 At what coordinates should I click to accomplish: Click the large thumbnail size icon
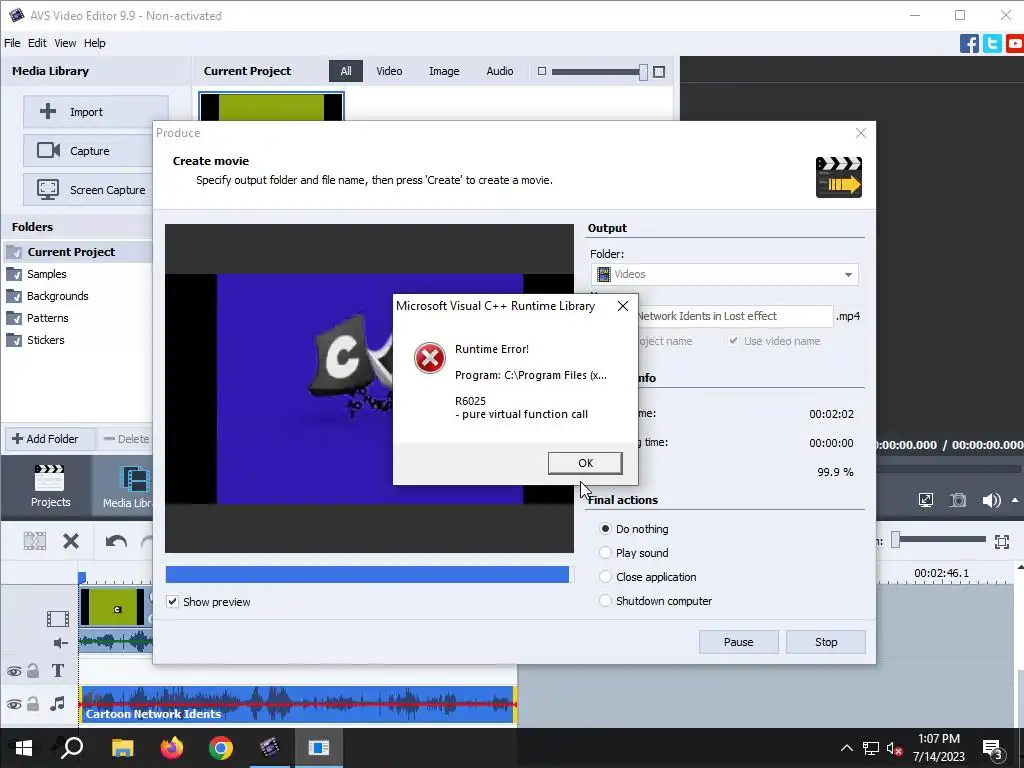point(659,72)
